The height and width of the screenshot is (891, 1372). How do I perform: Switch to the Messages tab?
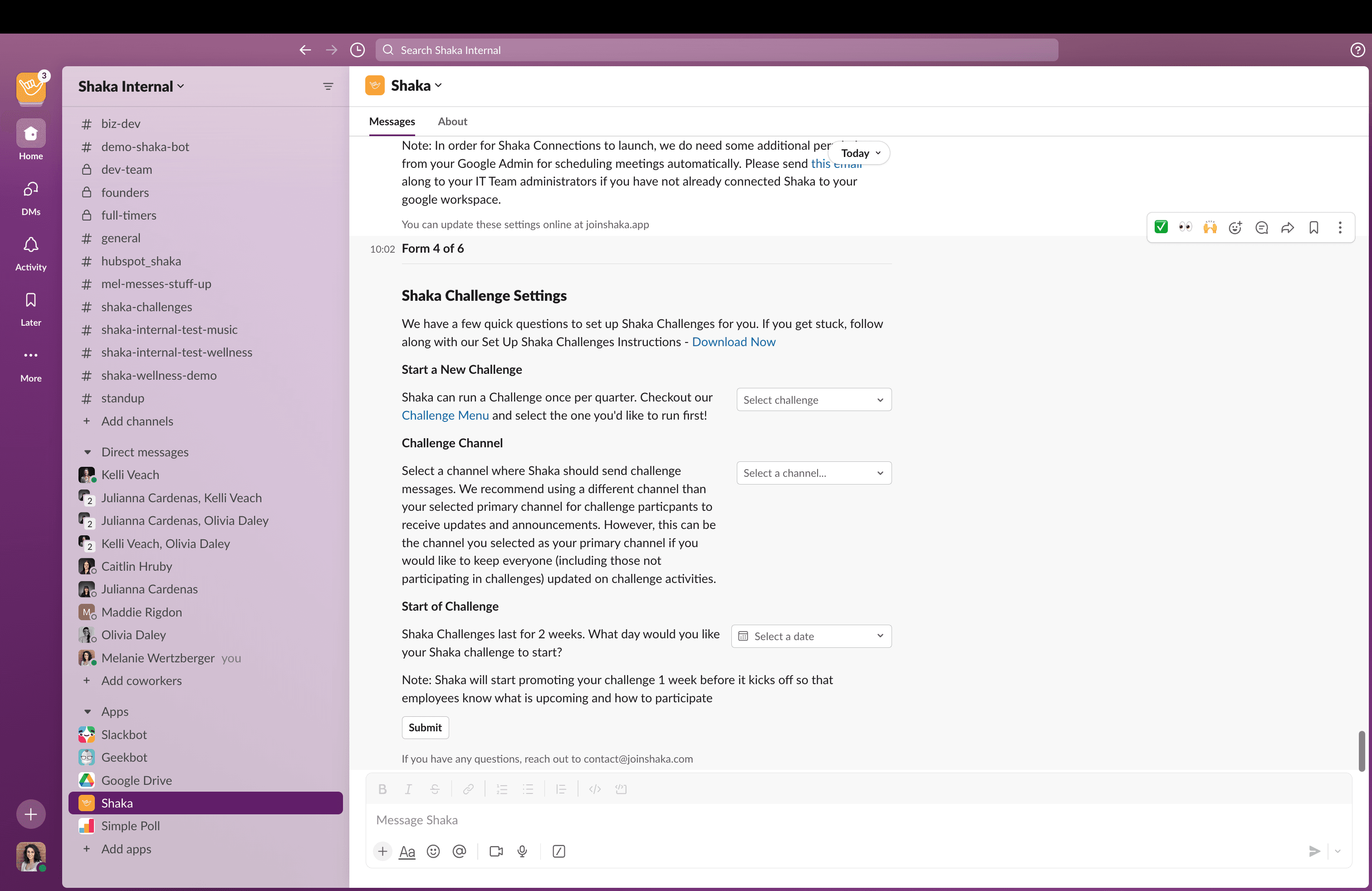click(x=391, y=121)
